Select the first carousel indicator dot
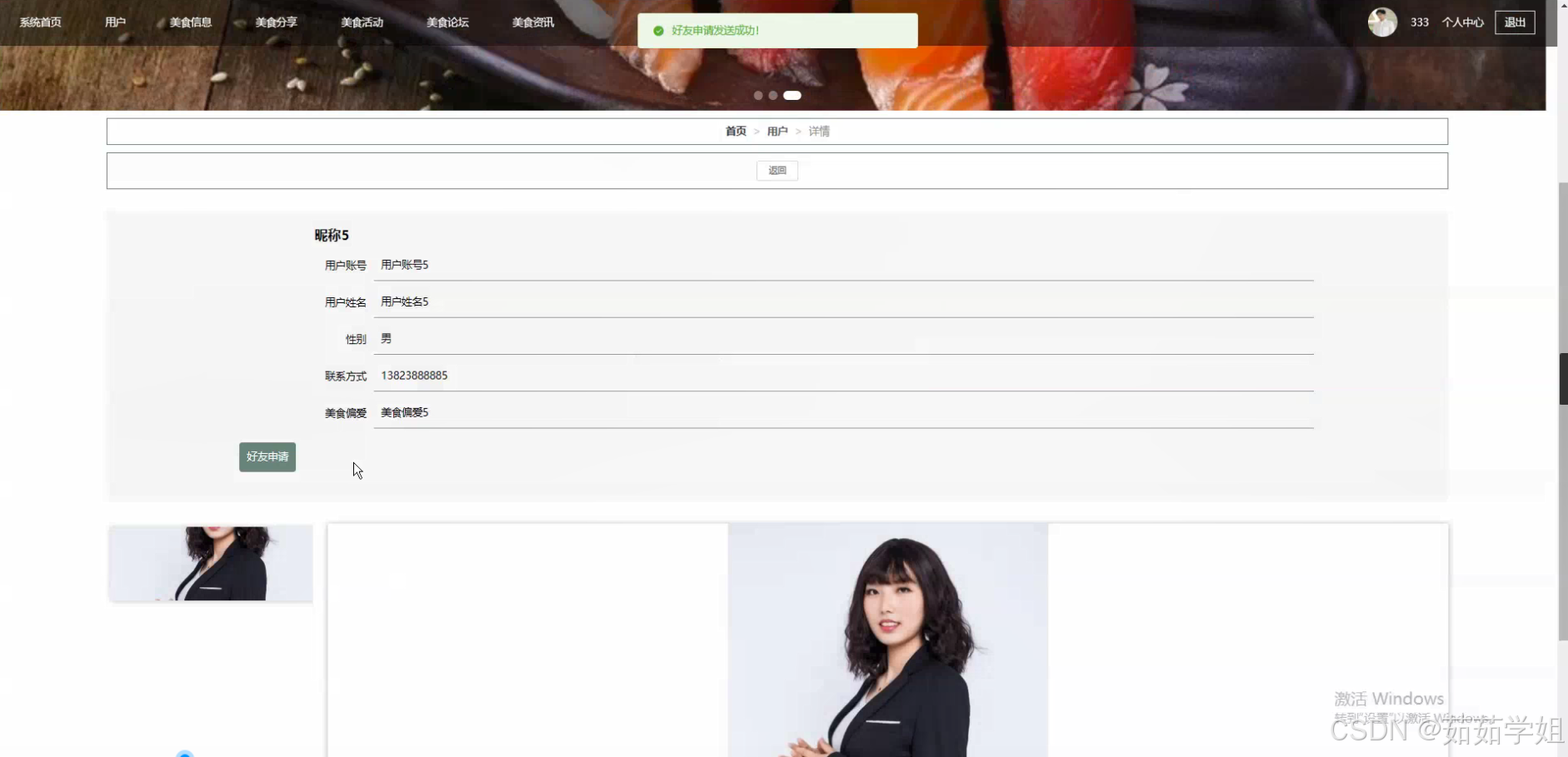The width and height of the screenshot is (1568, 757). click(x=758, y=96)
